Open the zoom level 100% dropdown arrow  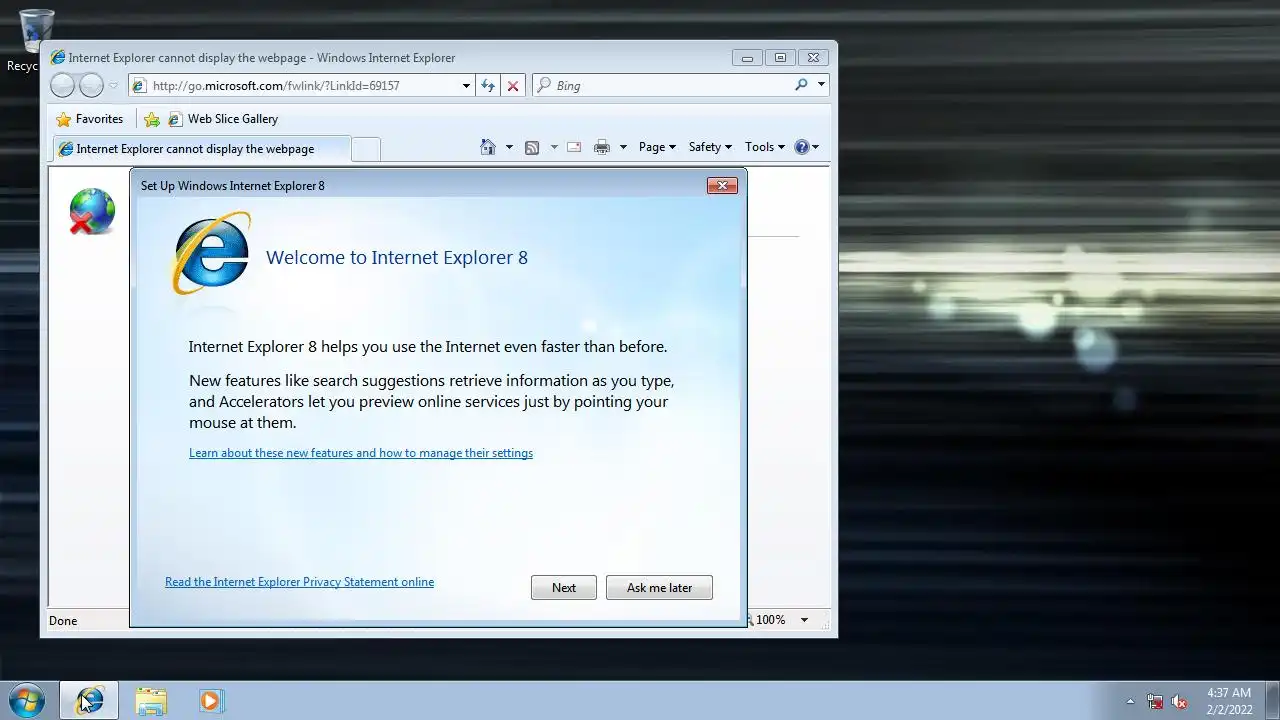[x=804, y=620]
